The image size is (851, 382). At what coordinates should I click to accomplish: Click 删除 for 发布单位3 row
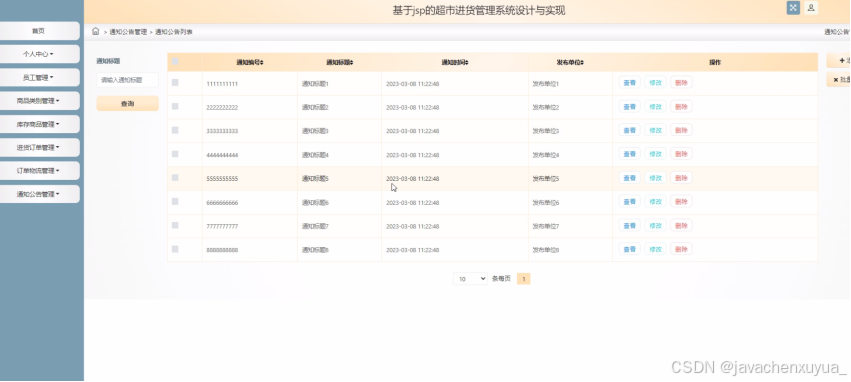681,130
